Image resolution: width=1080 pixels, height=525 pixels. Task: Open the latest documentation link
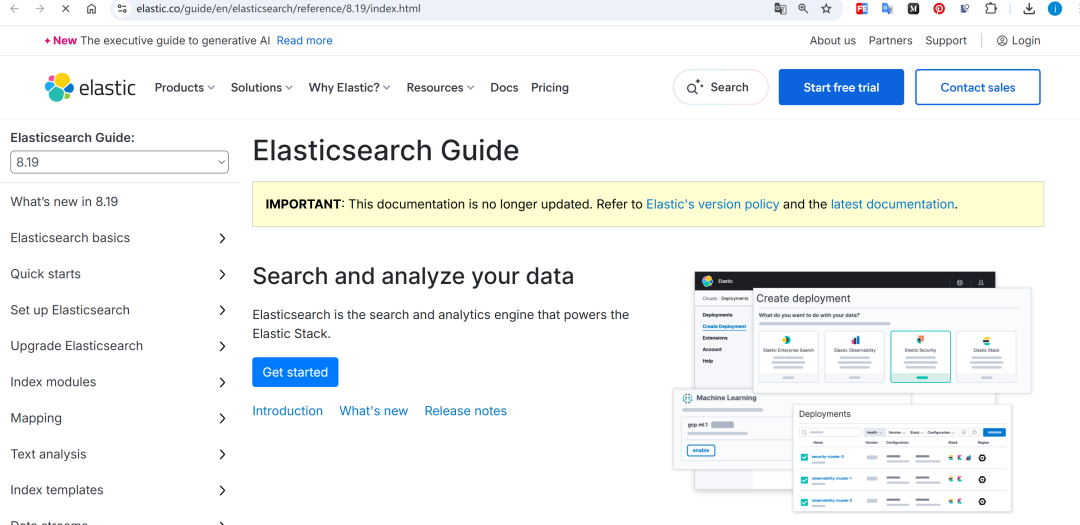coord(893,204)
